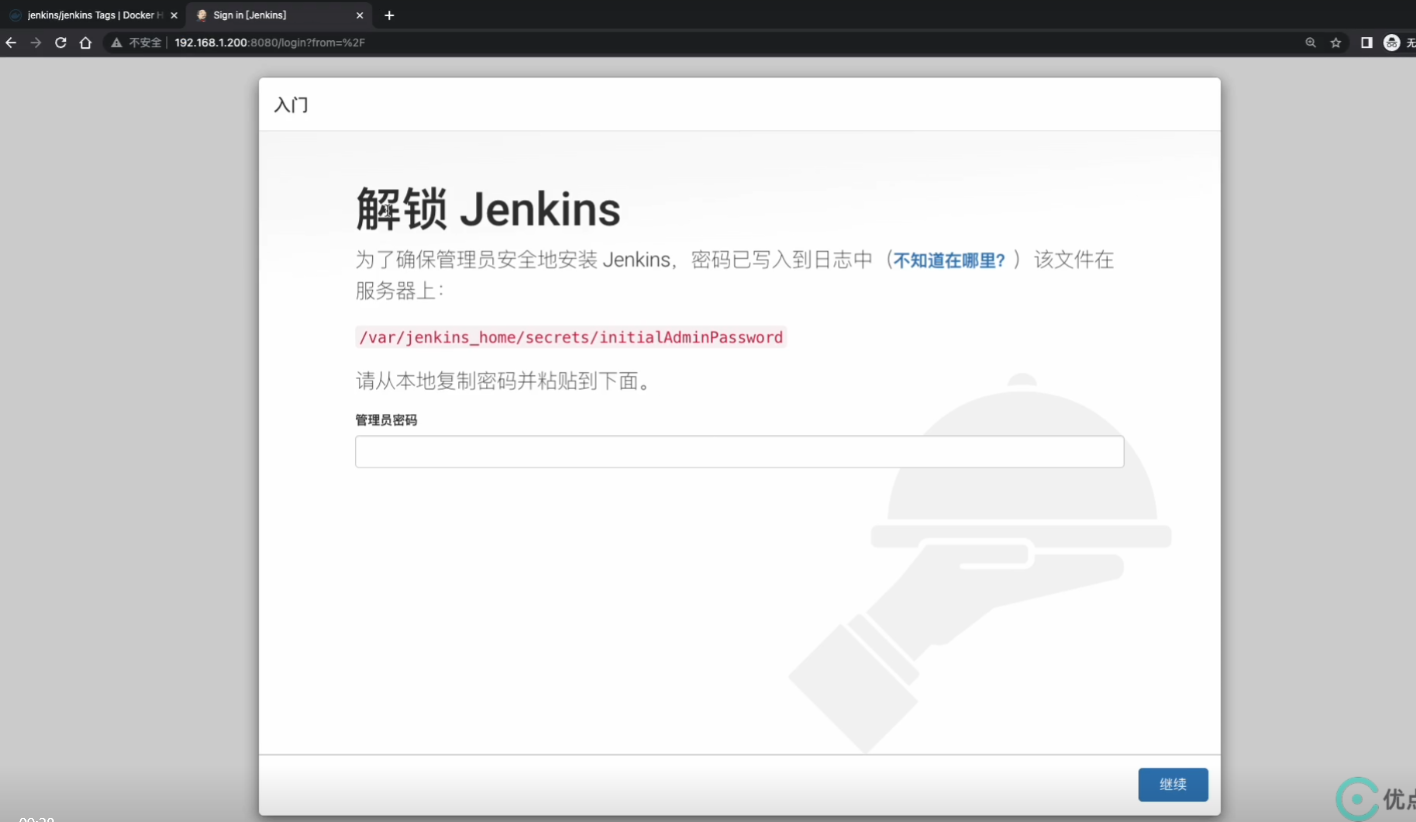Reload the Jenkins page
This screenshot has width=1416, height=822.
pos(60,43)
